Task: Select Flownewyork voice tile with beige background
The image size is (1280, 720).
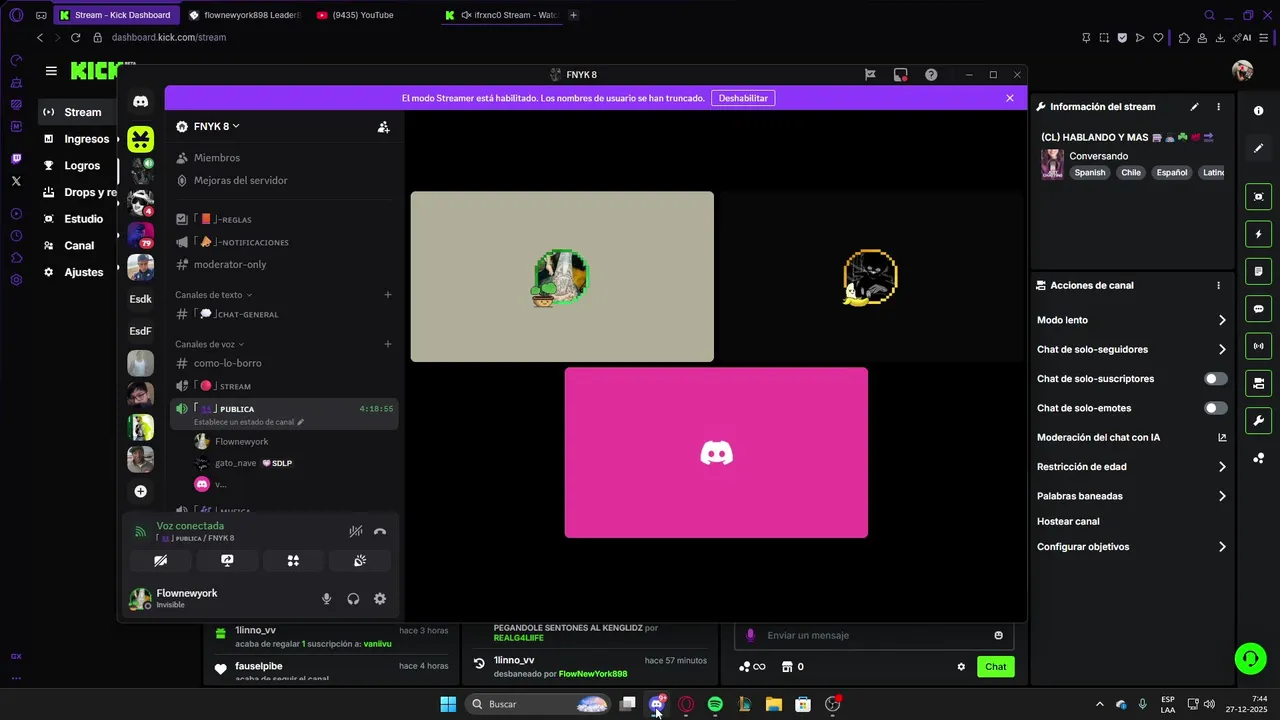Action: point(562,277)
